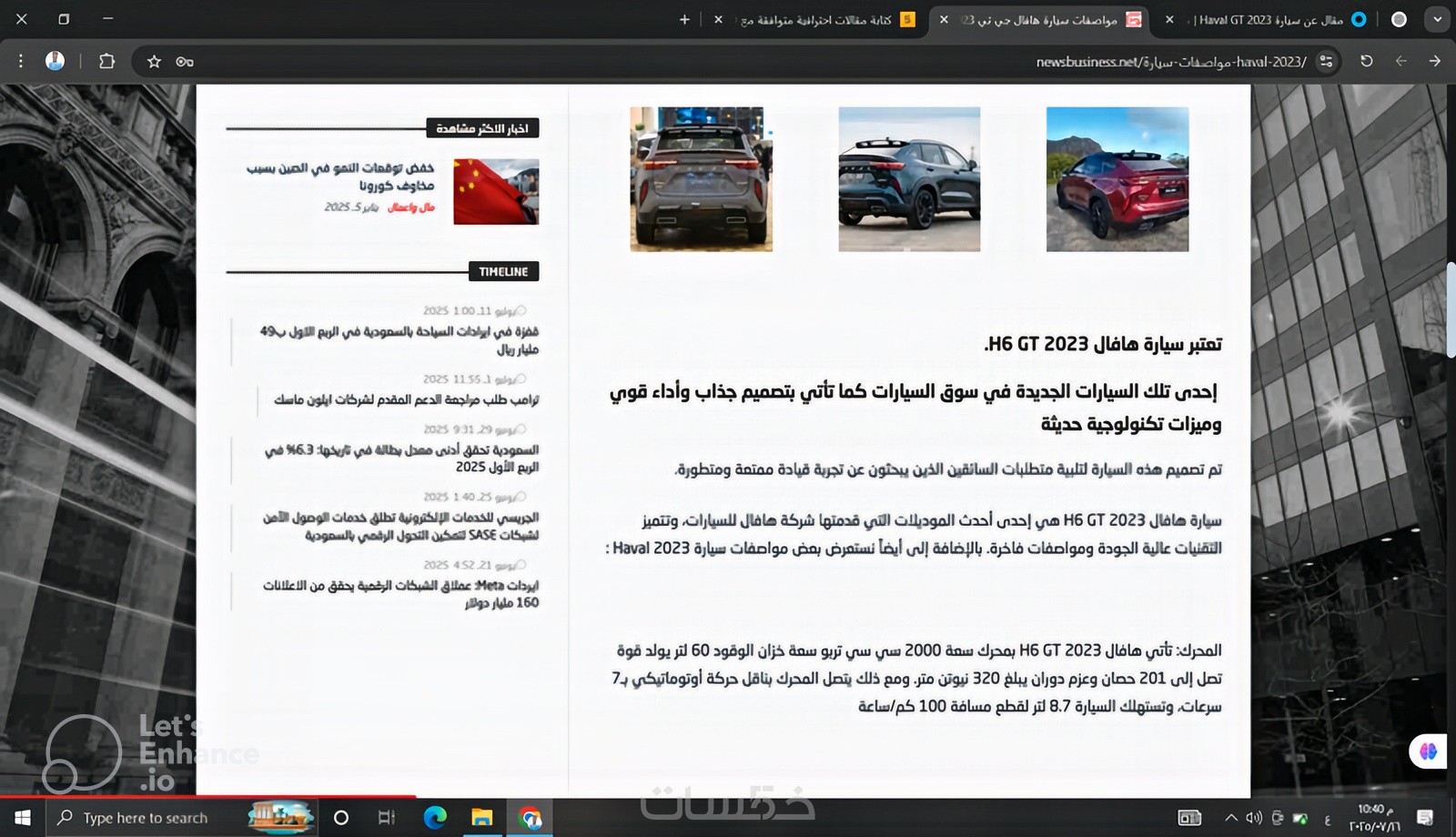
Task: Open timeline item قفزة في إيرادات السياحة بالسعودية
Action: coord(399,340)
